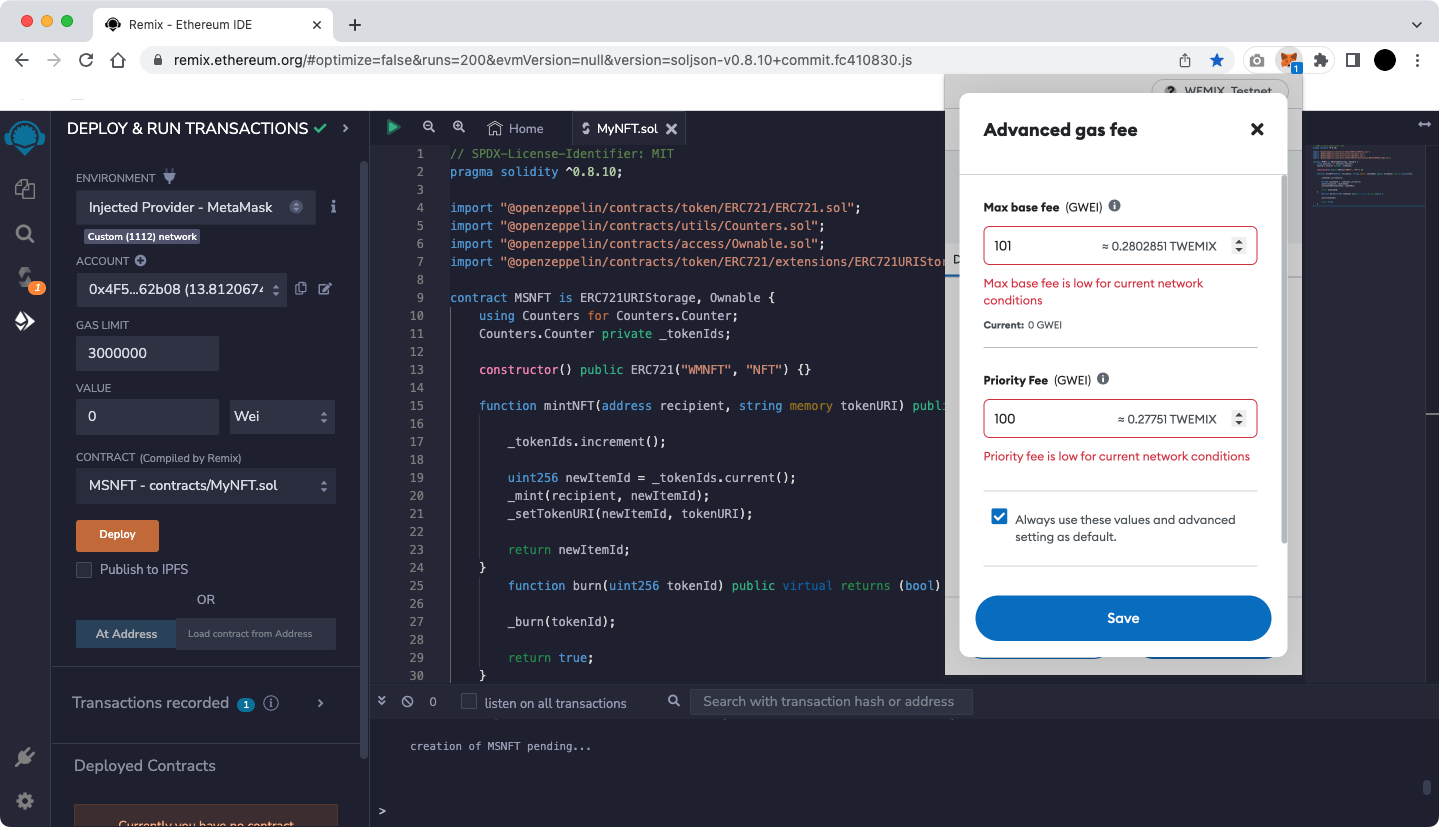Click the MetaMask fox extension icon

pyautogui.click(x=1290, y=61)
